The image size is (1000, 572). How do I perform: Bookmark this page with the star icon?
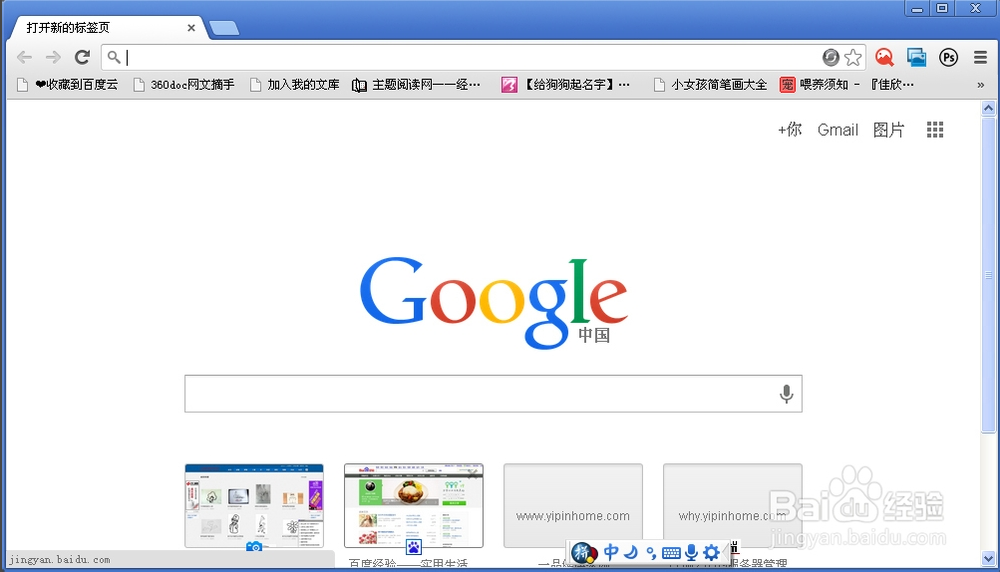tap(853, 57)
